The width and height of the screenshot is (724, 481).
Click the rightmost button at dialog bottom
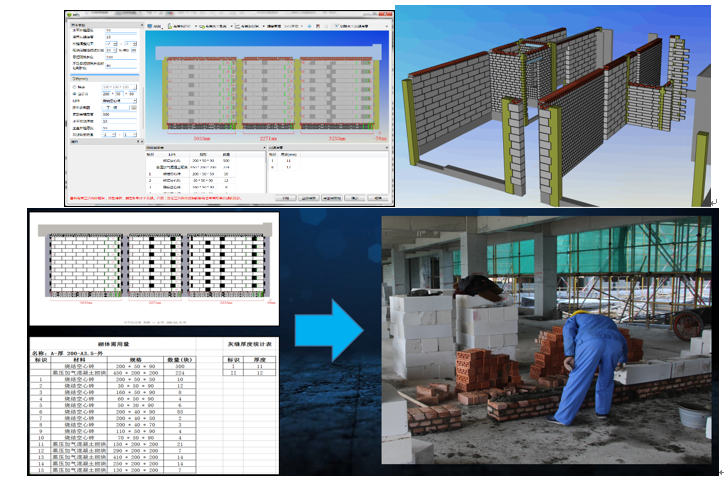pyautogui.click(x=378, y=199)
